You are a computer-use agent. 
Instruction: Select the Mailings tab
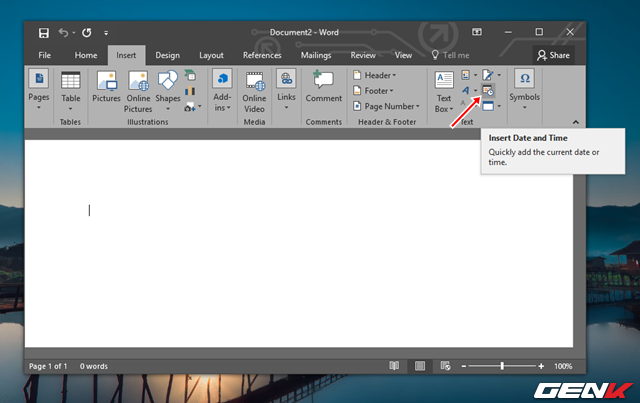pyautogui.click(x=316, y=55)
